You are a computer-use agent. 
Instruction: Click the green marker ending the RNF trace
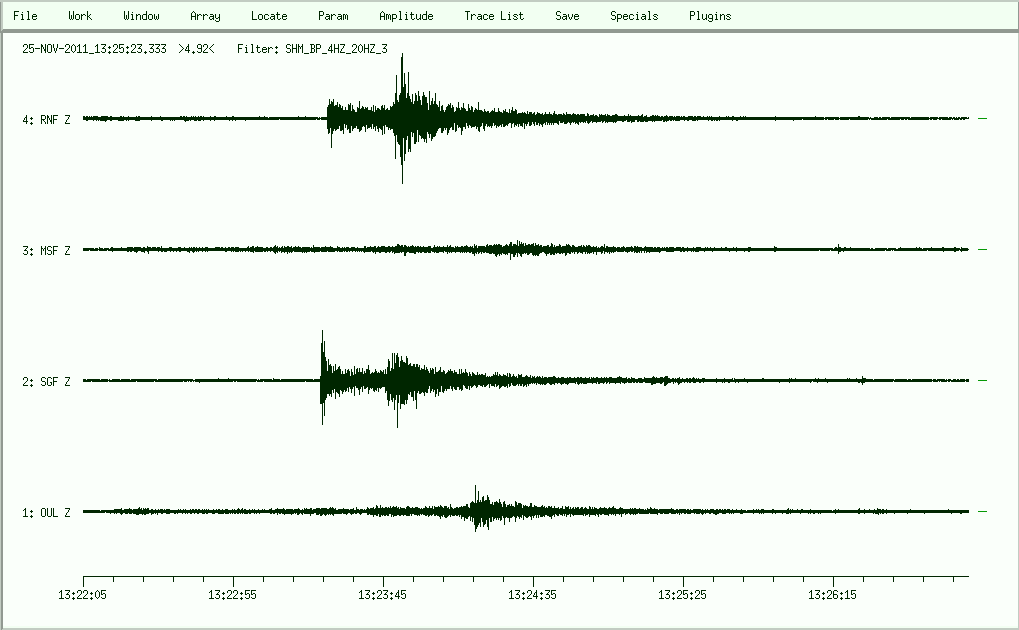coord(982,119)
